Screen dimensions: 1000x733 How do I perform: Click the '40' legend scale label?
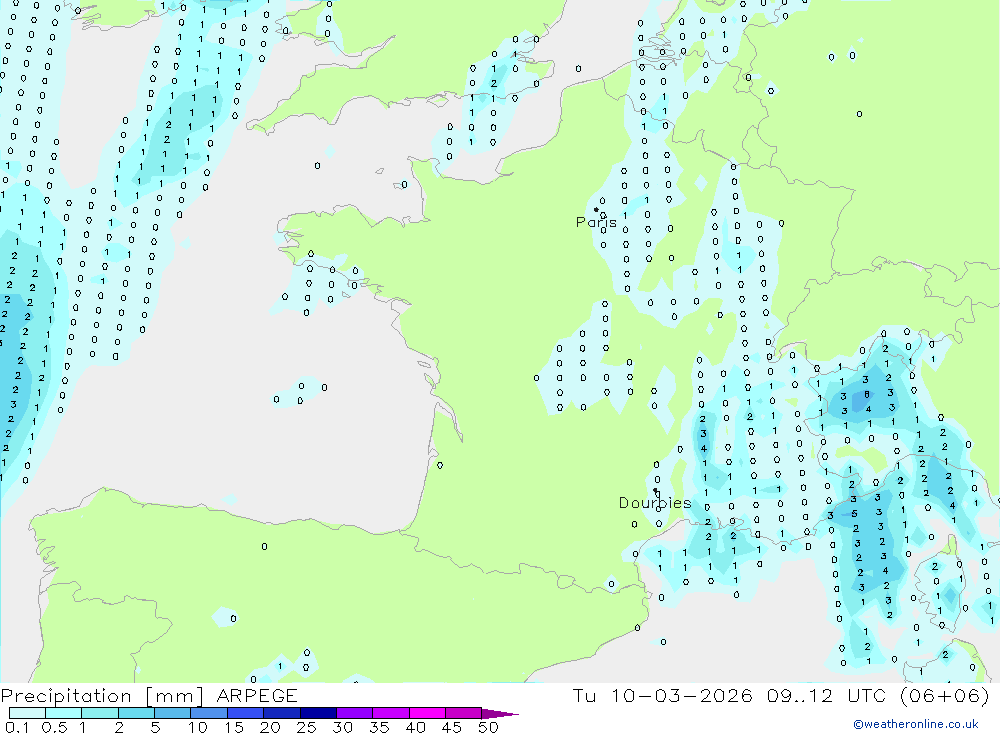point(416,727)
